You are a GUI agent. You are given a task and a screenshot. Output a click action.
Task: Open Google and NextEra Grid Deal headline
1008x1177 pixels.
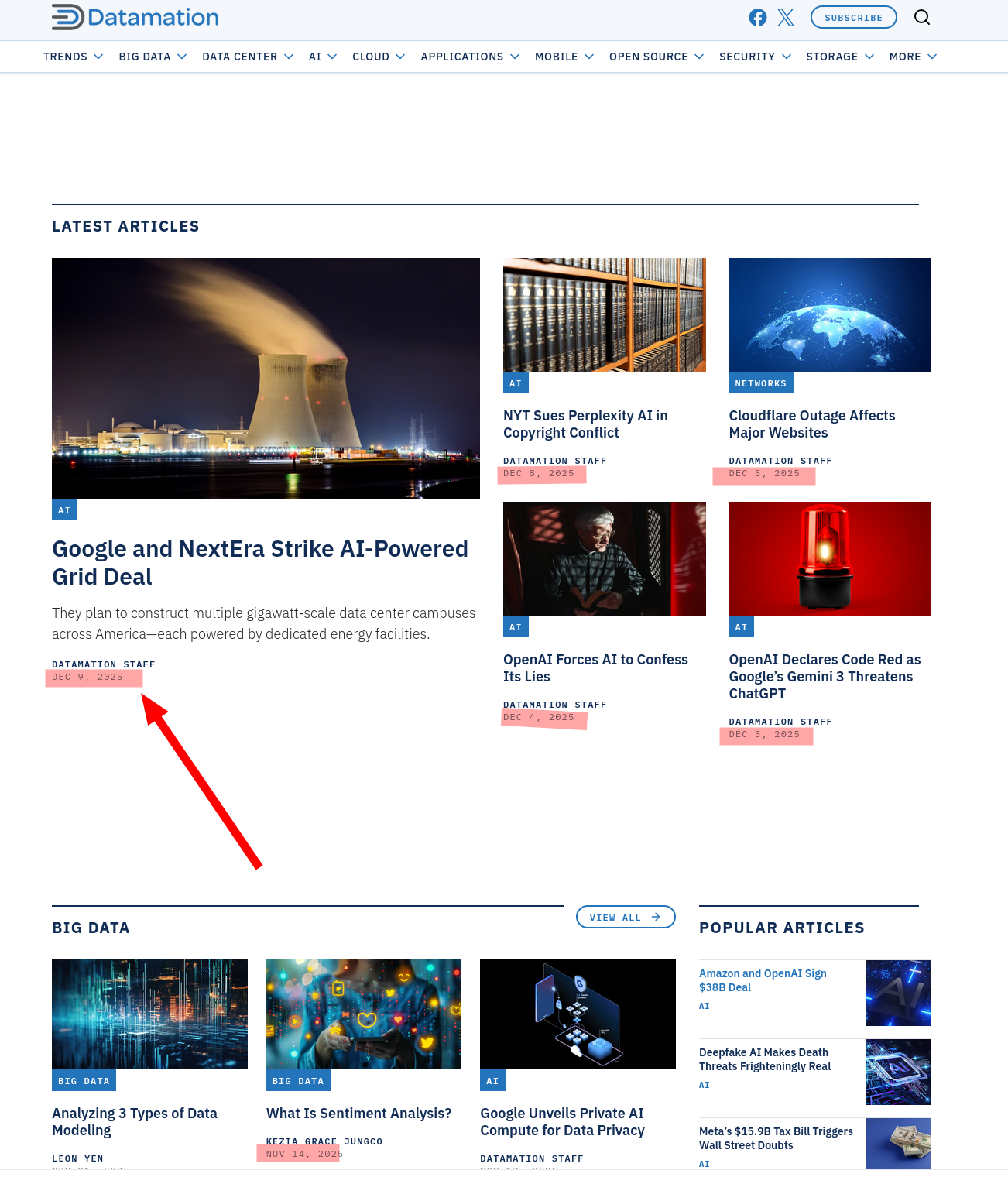click(x=259, y=562)
